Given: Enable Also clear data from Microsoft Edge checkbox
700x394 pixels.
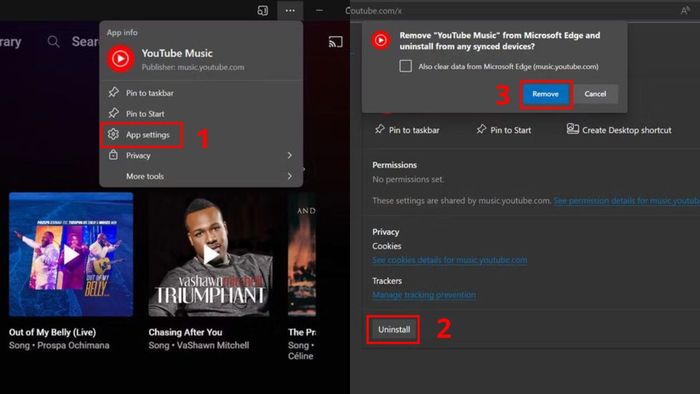Looking at the screenshot, I should [x=405, y=66].
